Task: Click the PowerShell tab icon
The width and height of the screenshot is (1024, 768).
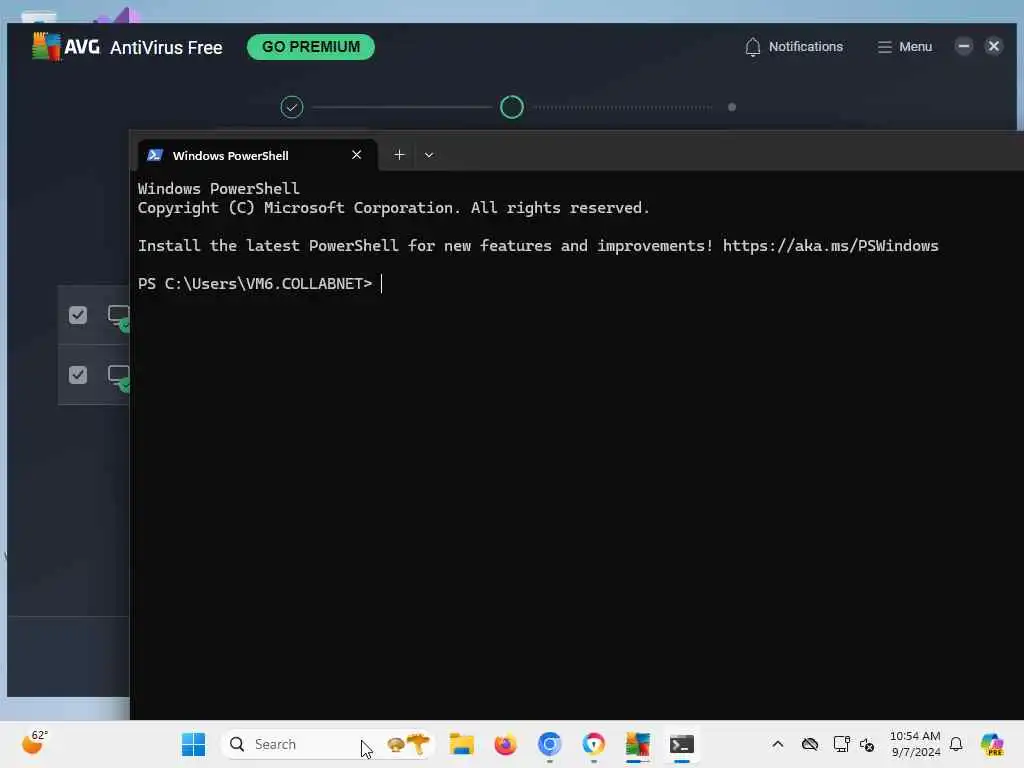Action: click(x=155, y=155)
